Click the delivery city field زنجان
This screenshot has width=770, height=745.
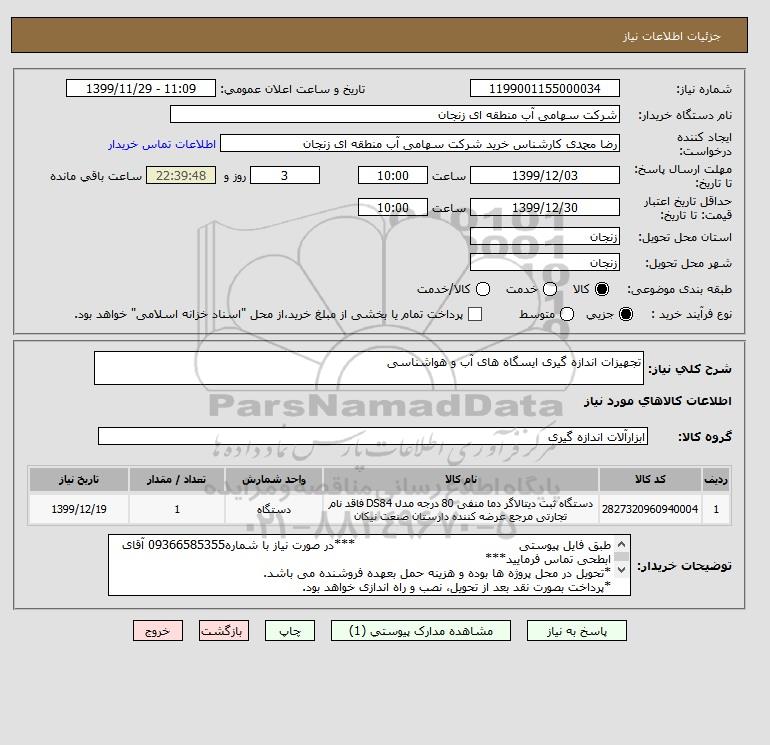[545, 263]
